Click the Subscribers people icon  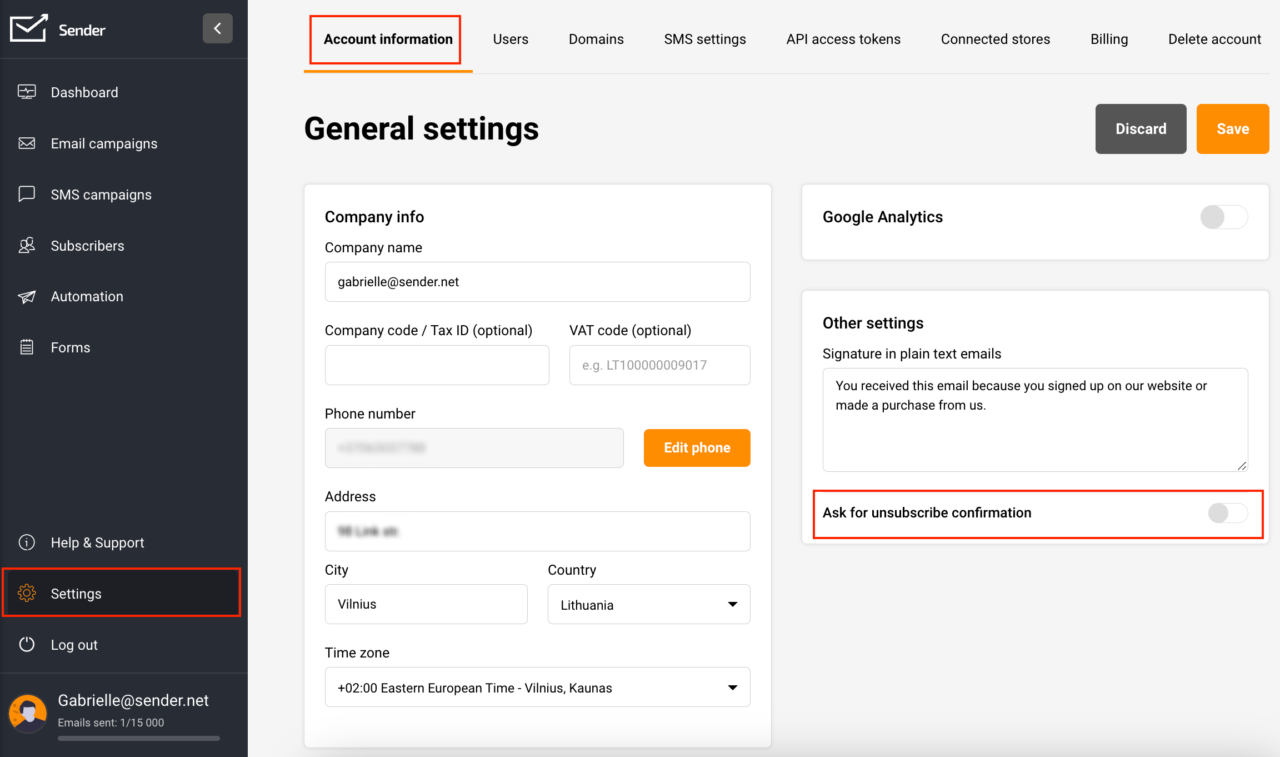[x=27, y=245]
